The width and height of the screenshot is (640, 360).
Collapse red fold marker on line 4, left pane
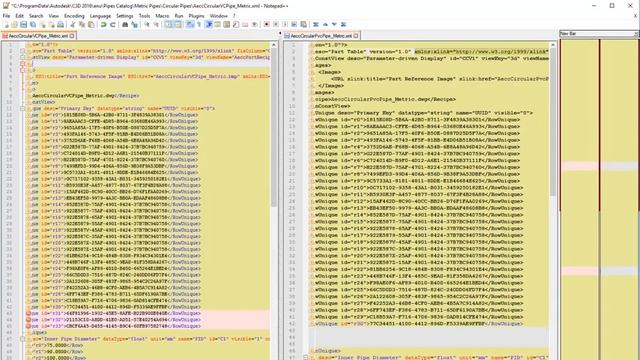click(x=23, y=64)
